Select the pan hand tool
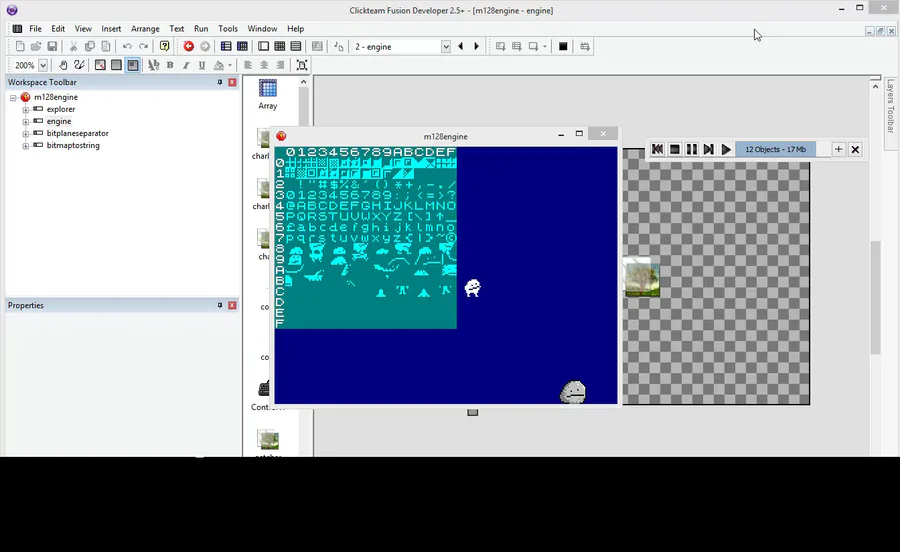The height and width of the screenshot is (552, 900). (x=63, y=65)
